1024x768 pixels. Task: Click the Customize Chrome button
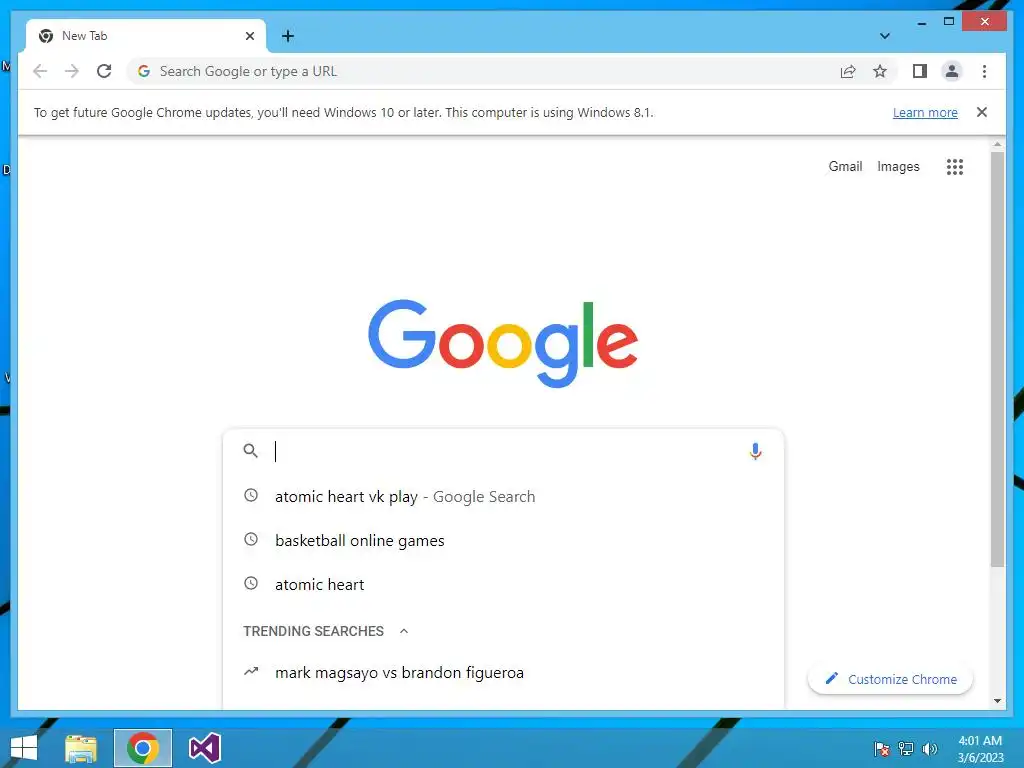point(890,679)
